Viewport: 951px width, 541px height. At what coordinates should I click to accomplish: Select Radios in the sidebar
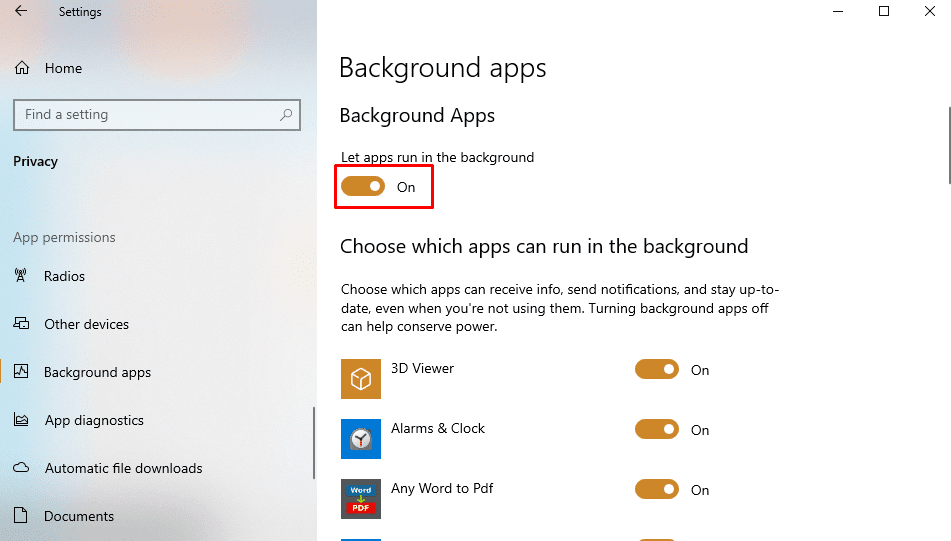point(64,276)
